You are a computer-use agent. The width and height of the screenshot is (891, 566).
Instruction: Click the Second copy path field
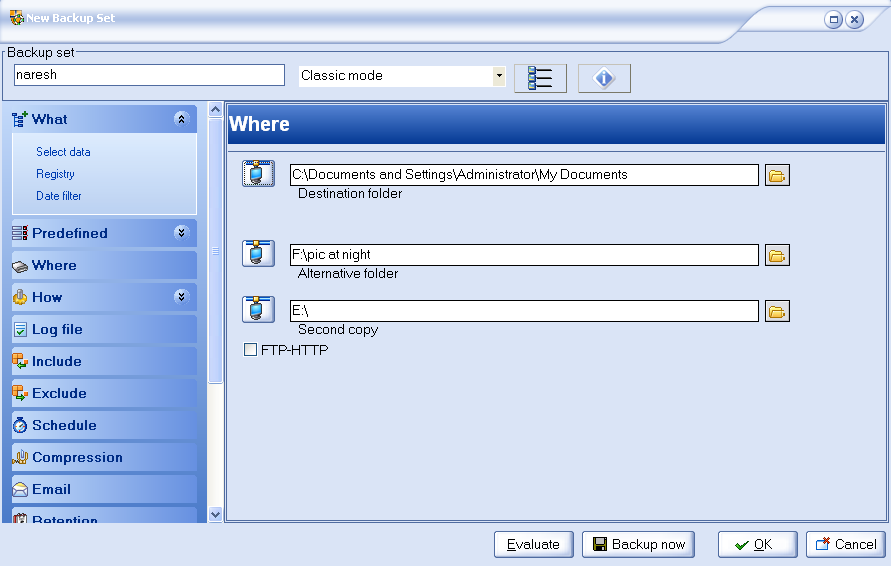pos(524,311)
